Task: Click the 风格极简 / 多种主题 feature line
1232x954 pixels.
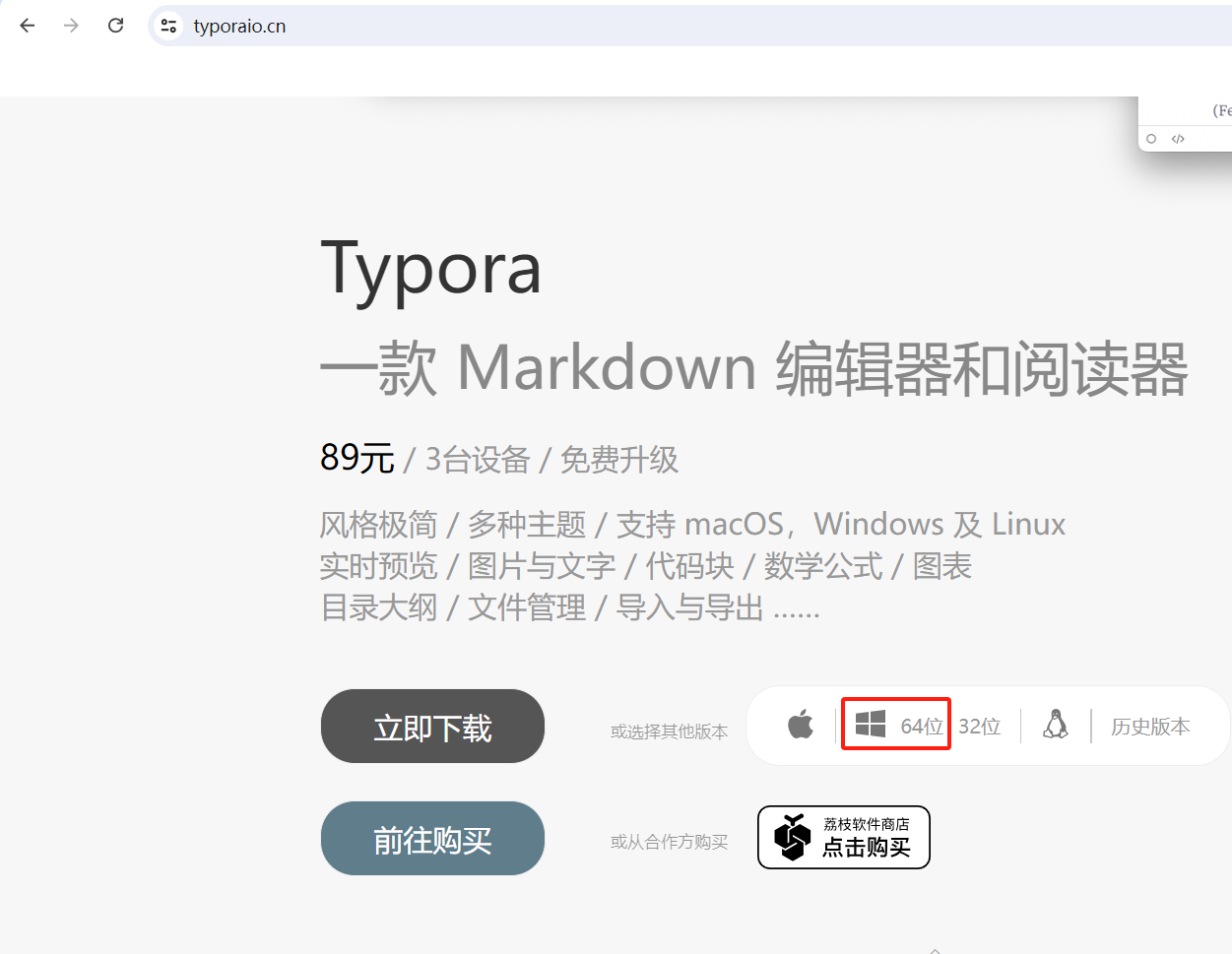Action: (x=693, y=525)
